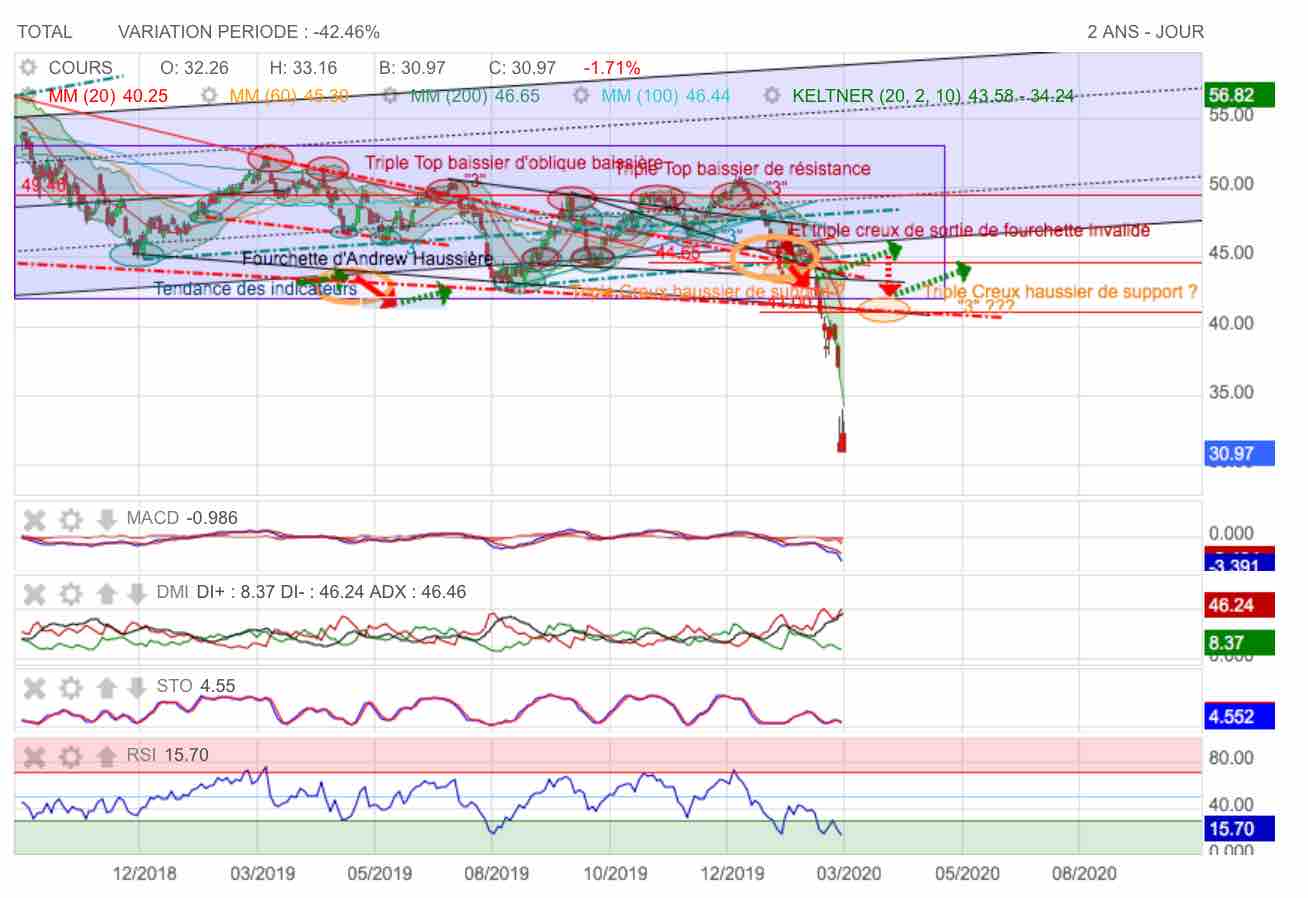Remove the STO indicator with its X
The image size is (1308, 898).
pos(35,687)
